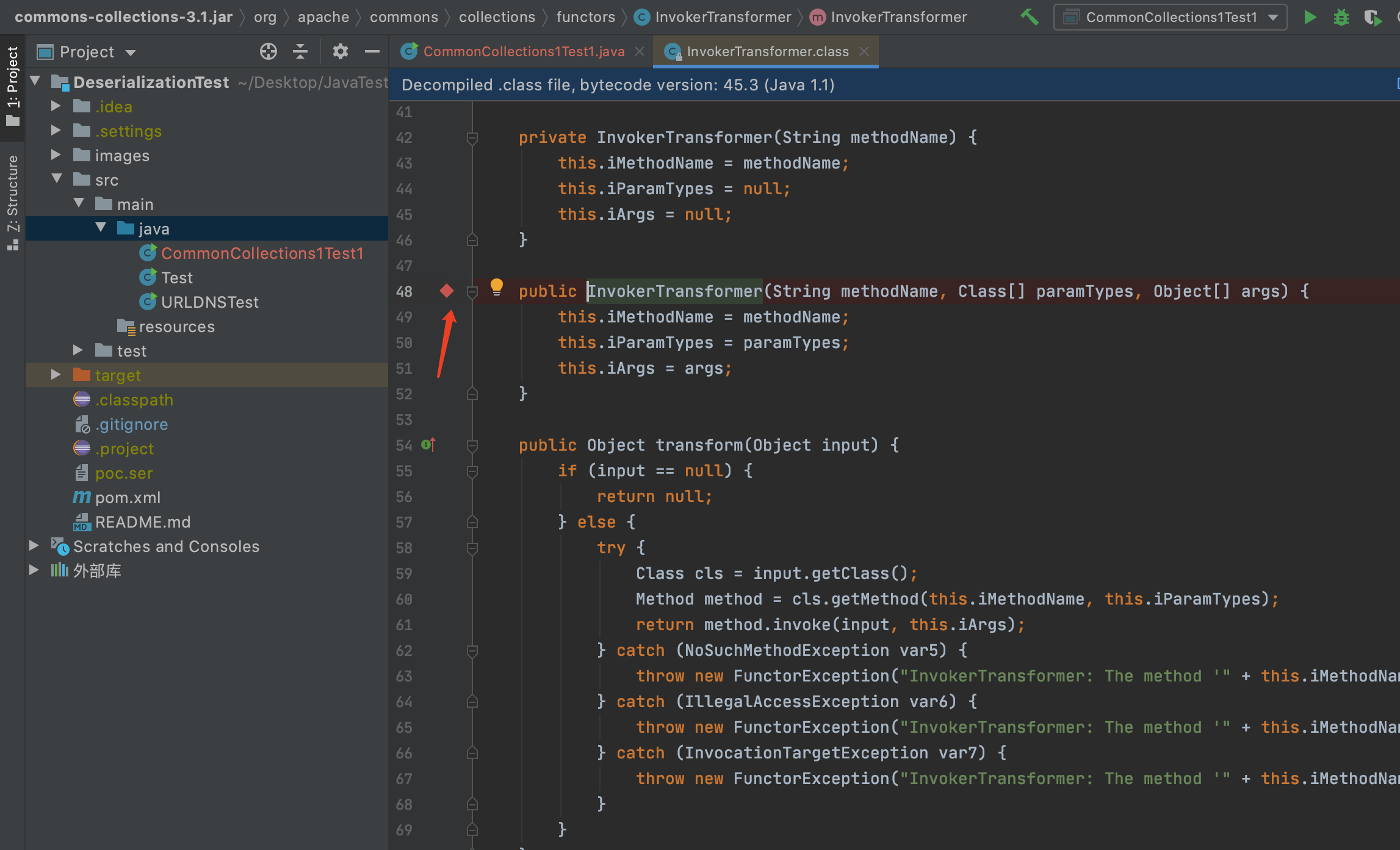Open Project panel settings gear
The image size is (1400, 850).
340,52
